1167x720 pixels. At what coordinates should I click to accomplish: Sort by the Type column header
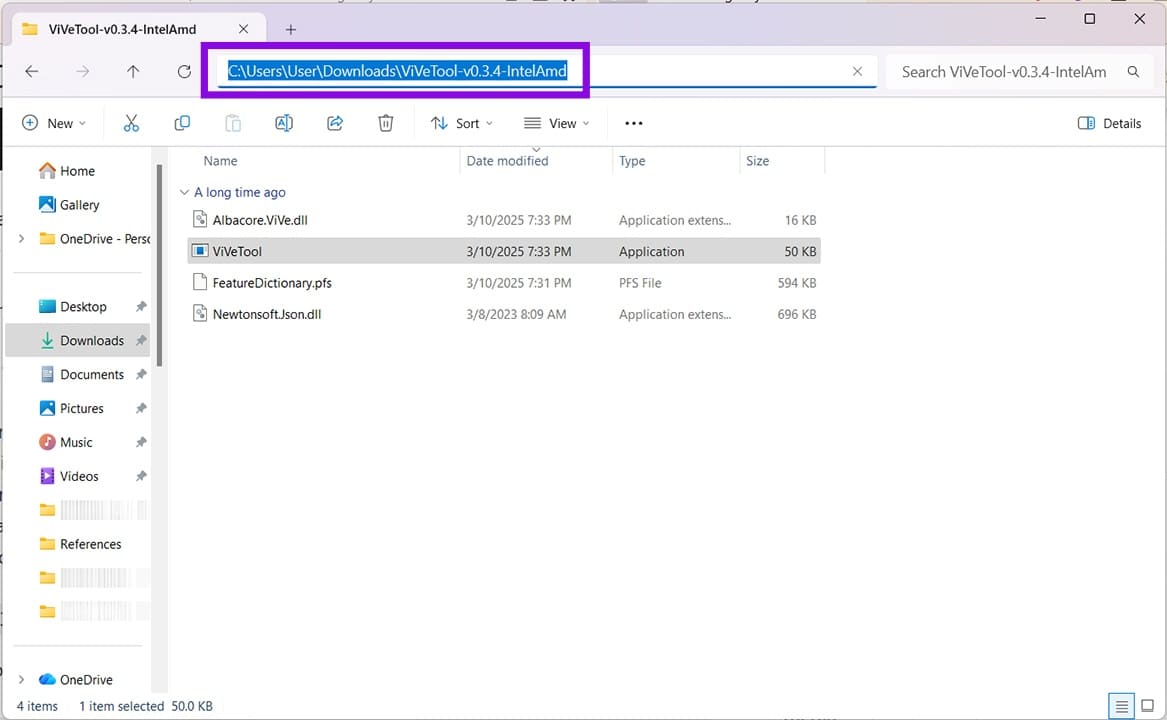coord(632,161)
